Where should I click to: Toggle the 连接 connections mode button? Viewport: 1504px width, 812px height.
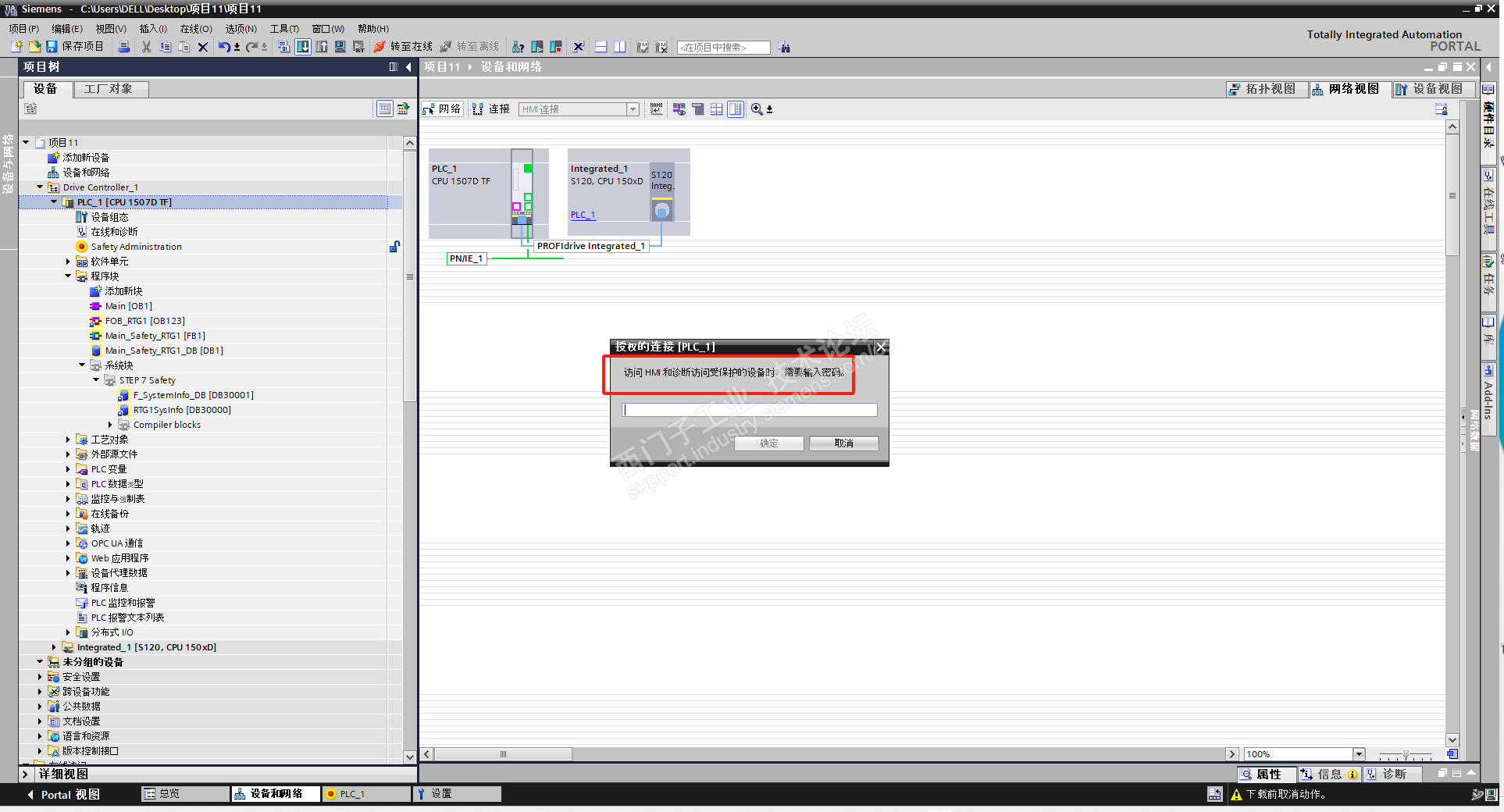491,109
